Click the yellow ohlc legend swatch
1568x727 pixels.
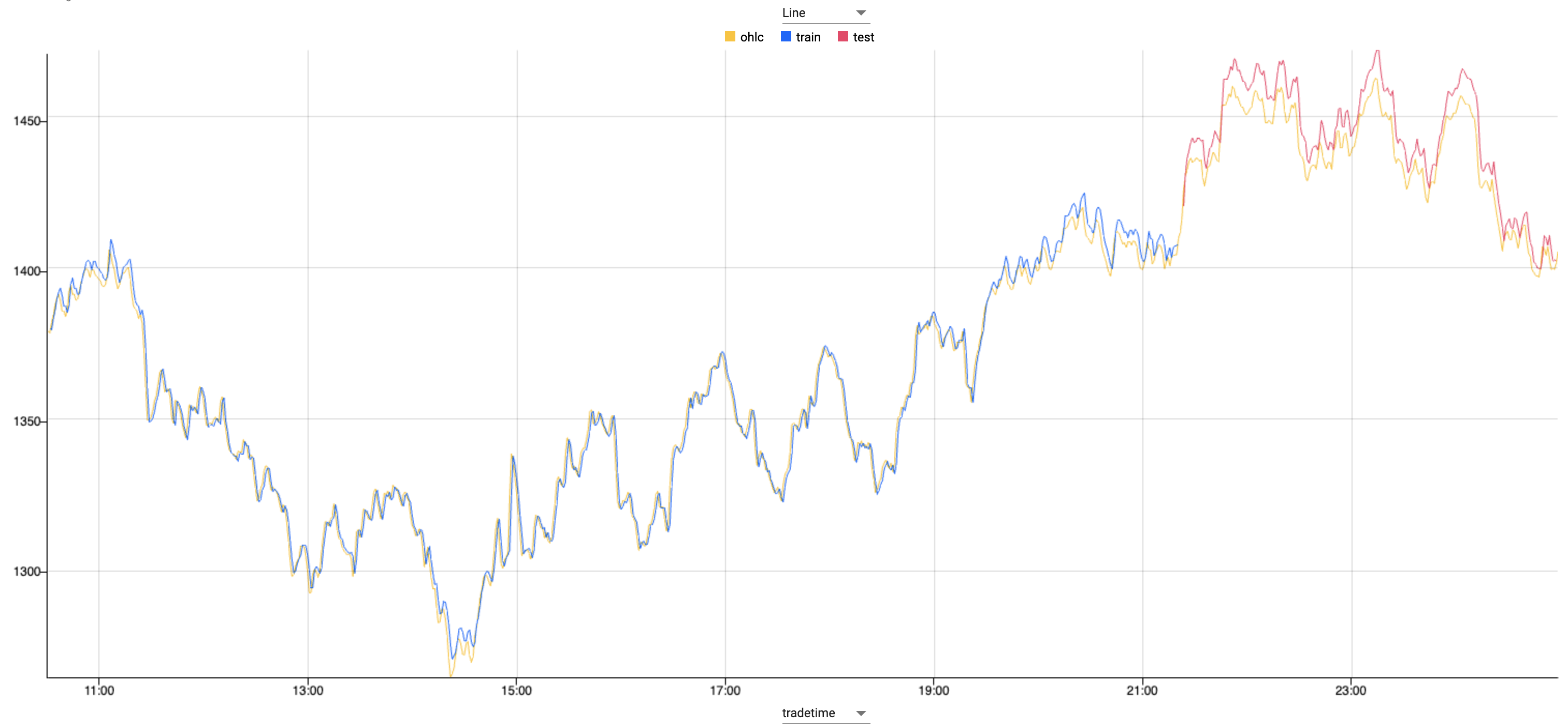pyautogui.click(x=729, y=37)
